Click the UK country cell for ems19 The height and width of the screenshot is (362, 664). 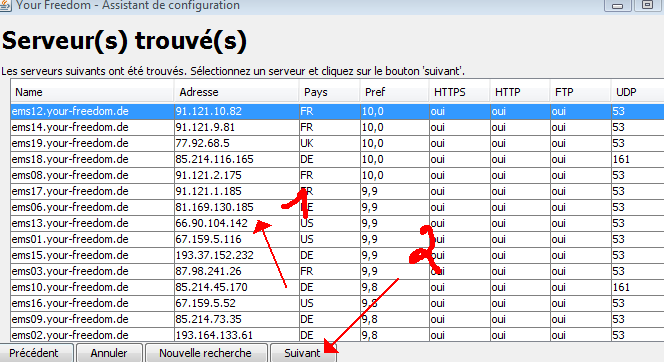pos(329,144)
